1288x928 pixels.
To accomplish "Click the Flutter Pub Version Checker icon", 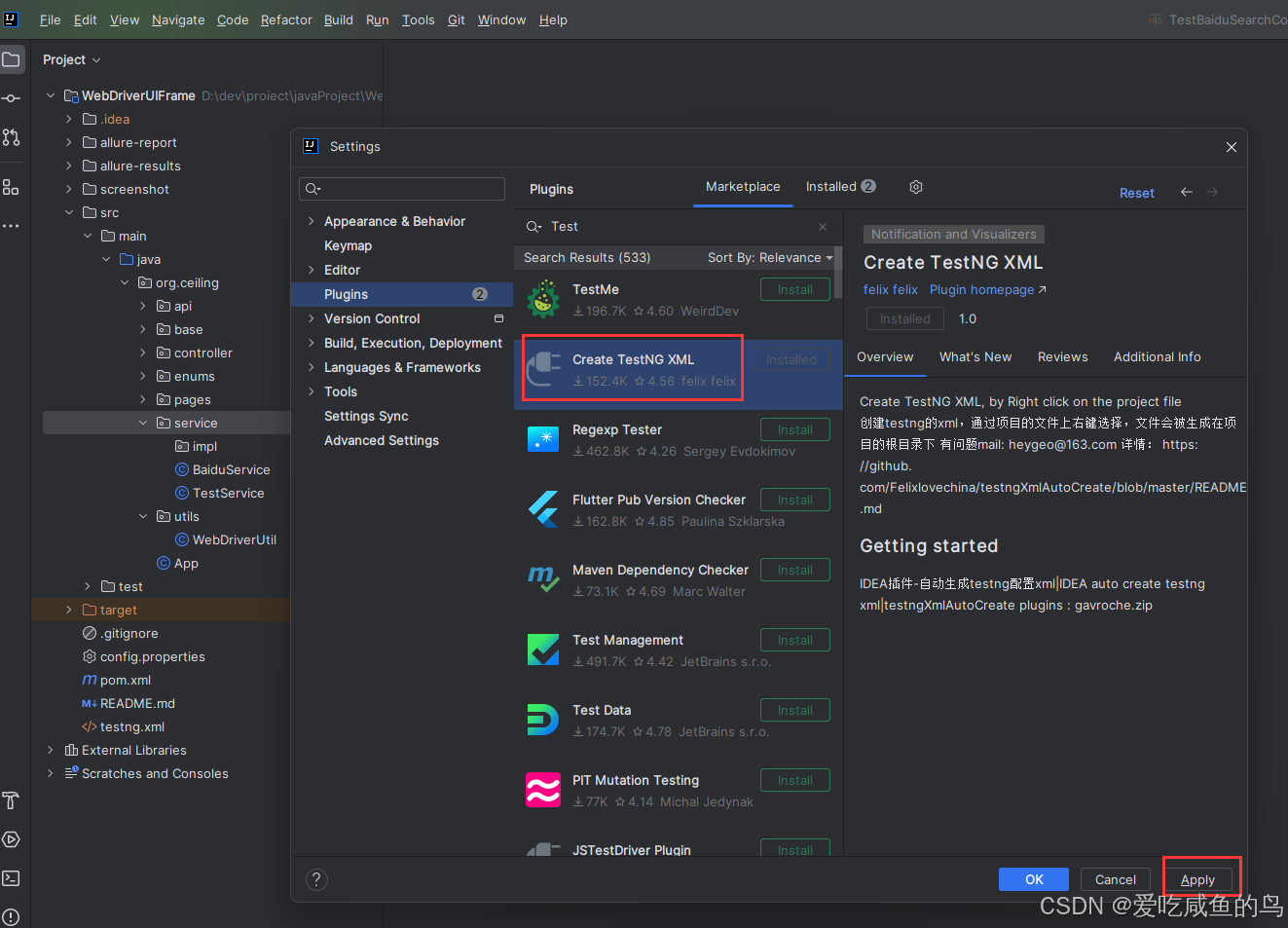I will coord(543,509).
